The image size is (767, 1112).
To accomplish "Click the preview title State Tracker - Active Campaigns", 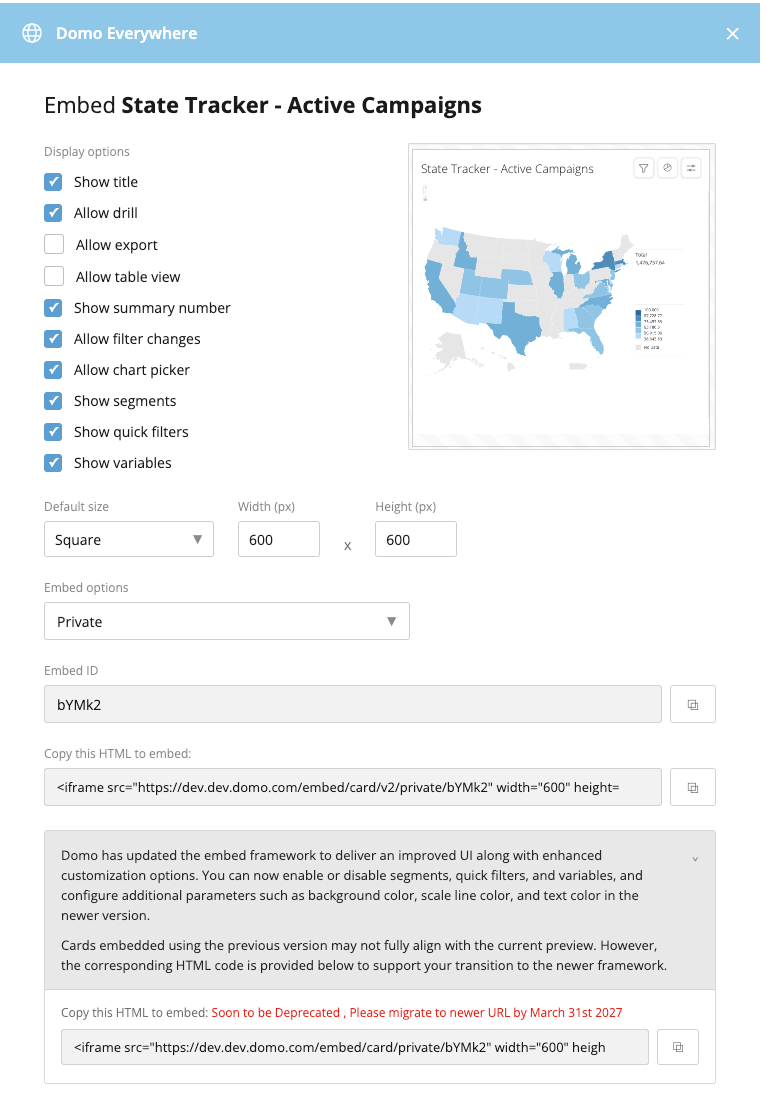I will (507, 169).
